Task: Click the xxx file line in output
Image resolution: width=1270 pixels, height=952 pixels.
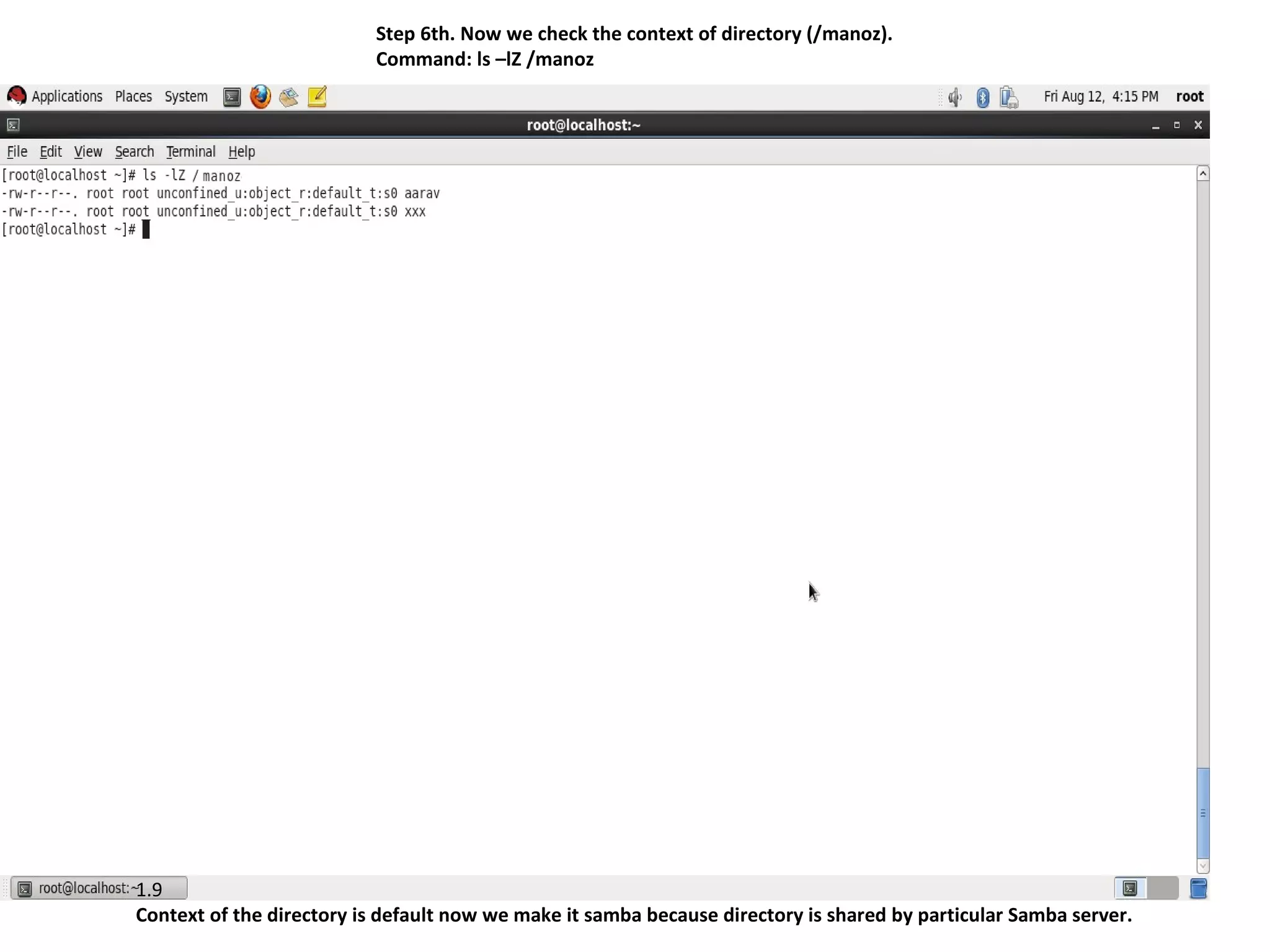Action: (214, 212)
